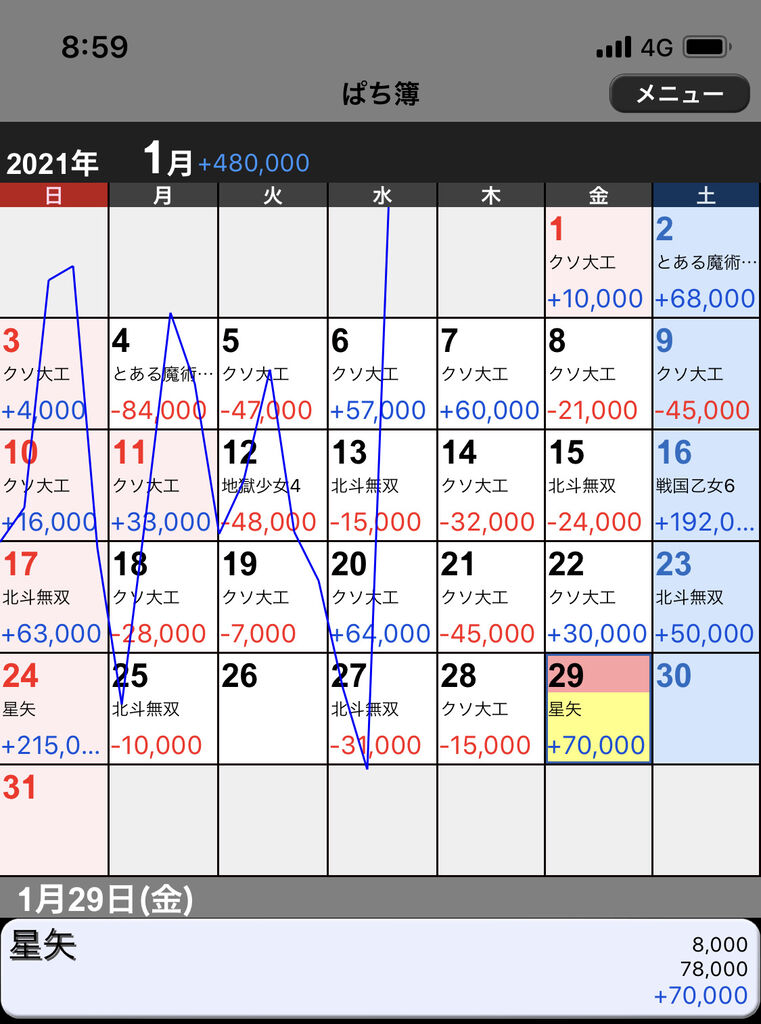Select January 25 cell showing -10,000
This screenshot has height=1024, width=761.
click(x=163, y=709)
